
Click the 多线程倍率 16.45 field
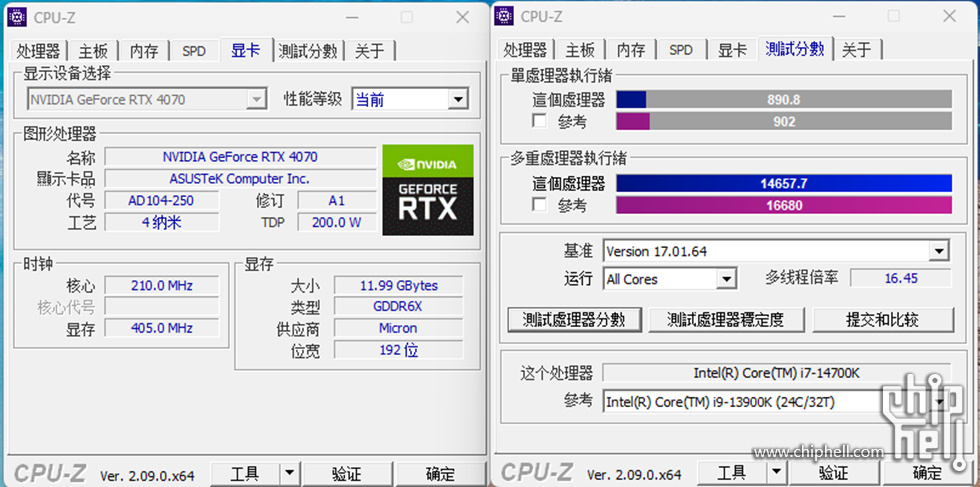[901, 278]
